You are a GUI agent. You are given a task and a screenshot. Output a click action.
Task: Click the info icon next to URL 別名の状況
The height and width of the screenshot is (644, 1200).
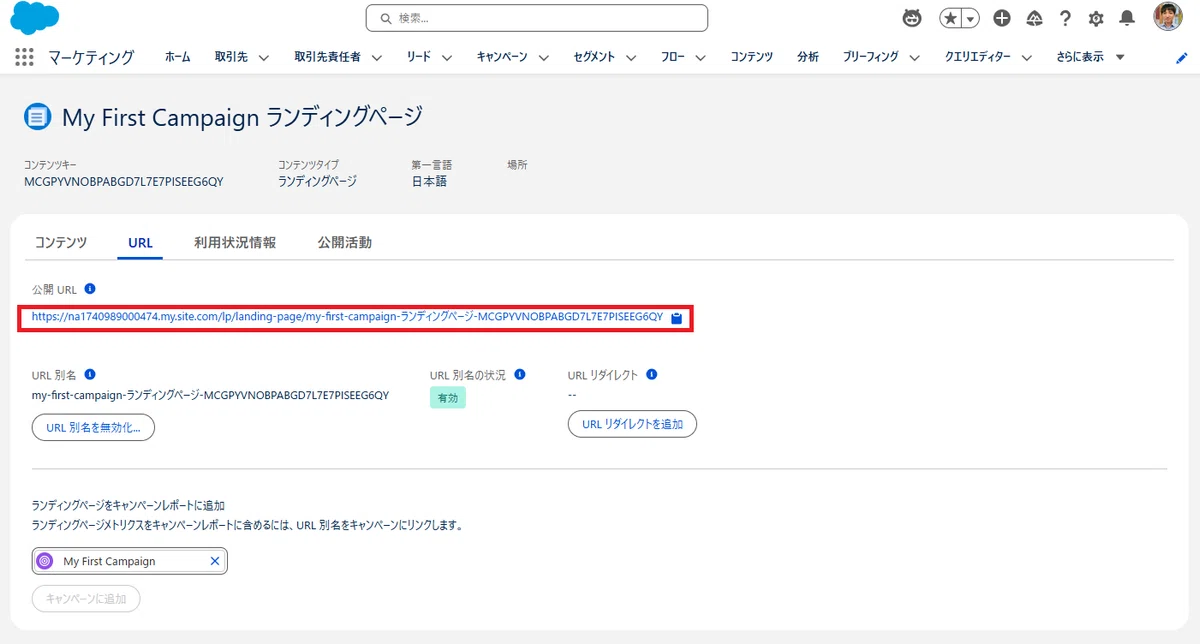coord(519,375)
